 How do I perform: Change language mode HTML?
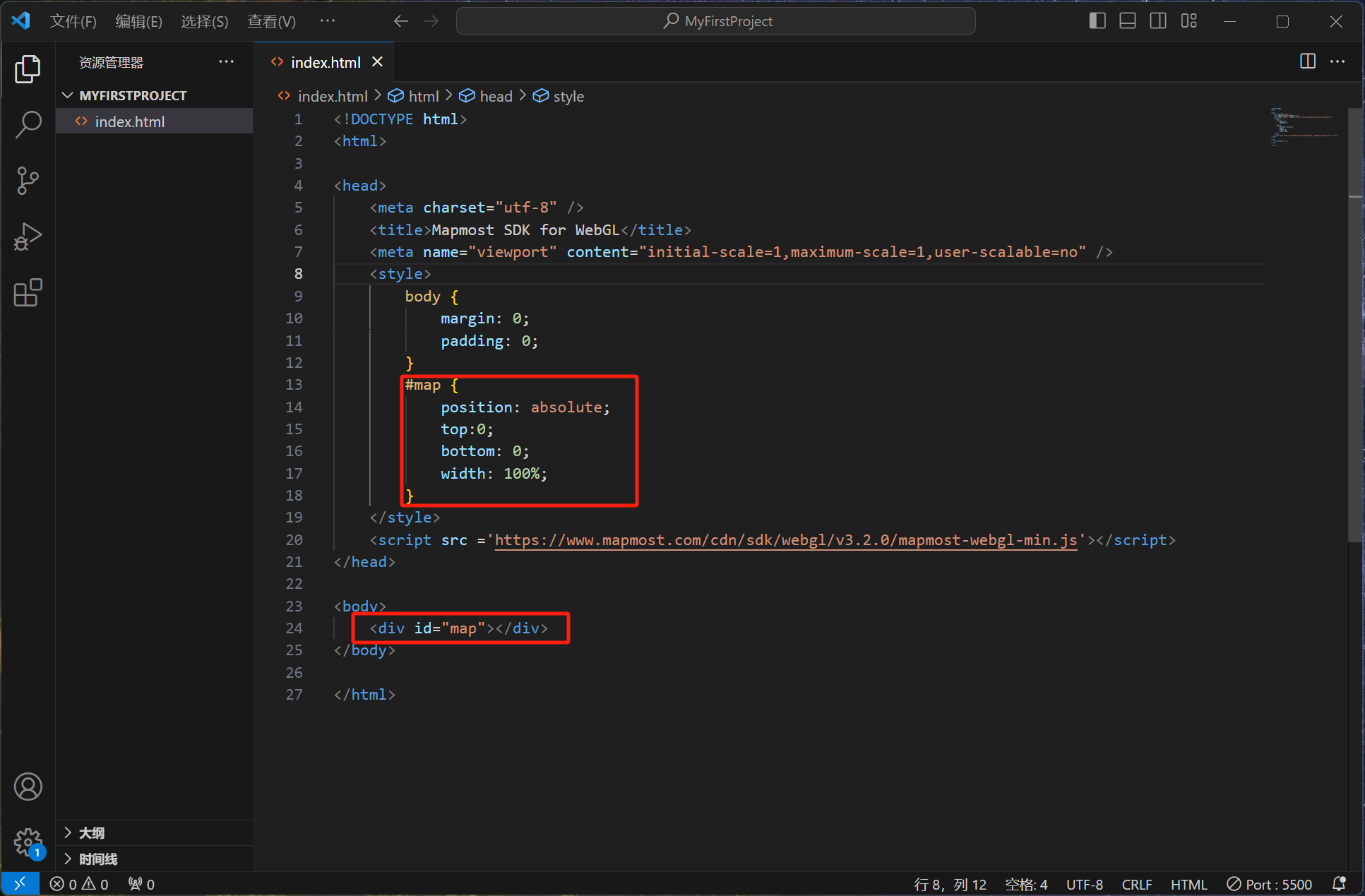[x=1188, y=884]
